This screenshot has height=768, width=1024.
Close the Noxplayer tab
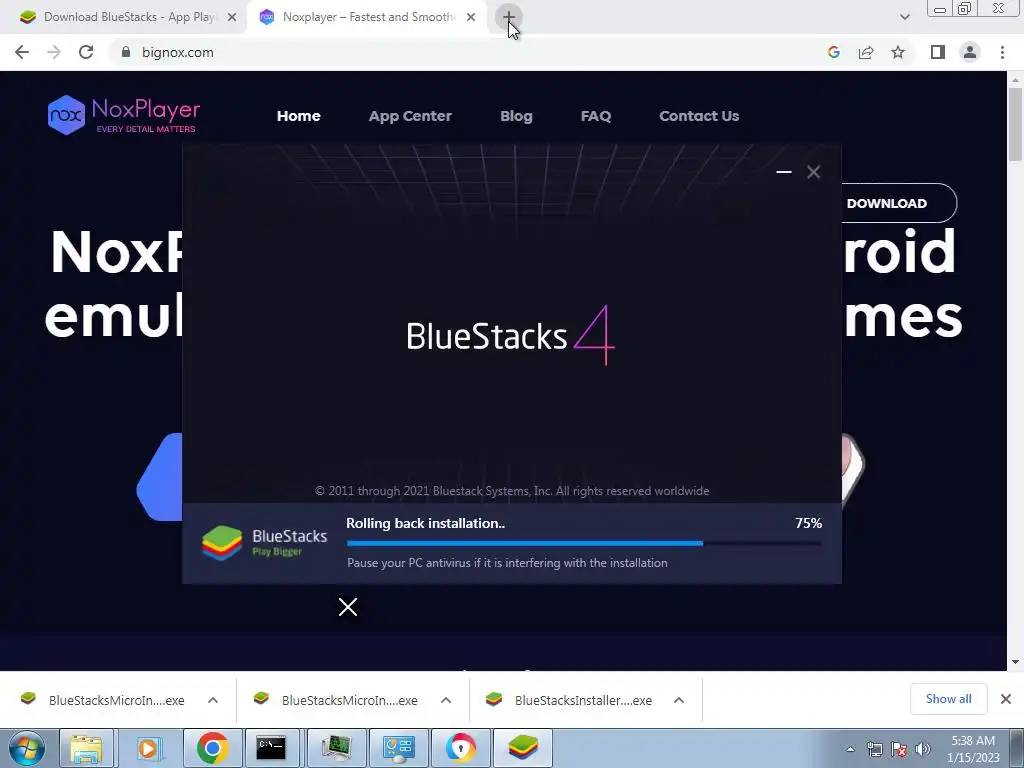471,18
